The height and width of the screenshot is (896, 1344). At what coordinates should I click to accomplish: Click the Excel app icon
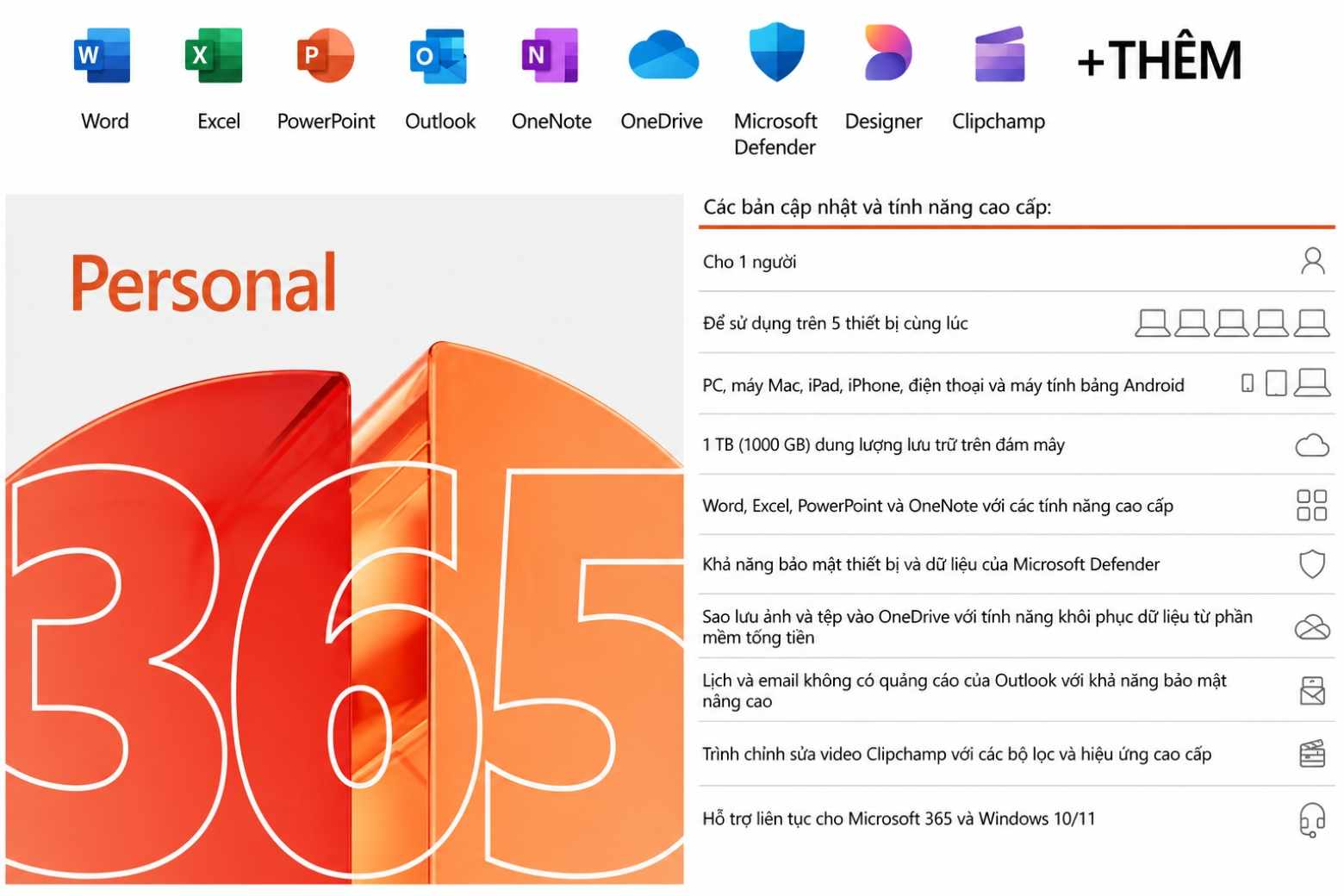pos(215,56)
